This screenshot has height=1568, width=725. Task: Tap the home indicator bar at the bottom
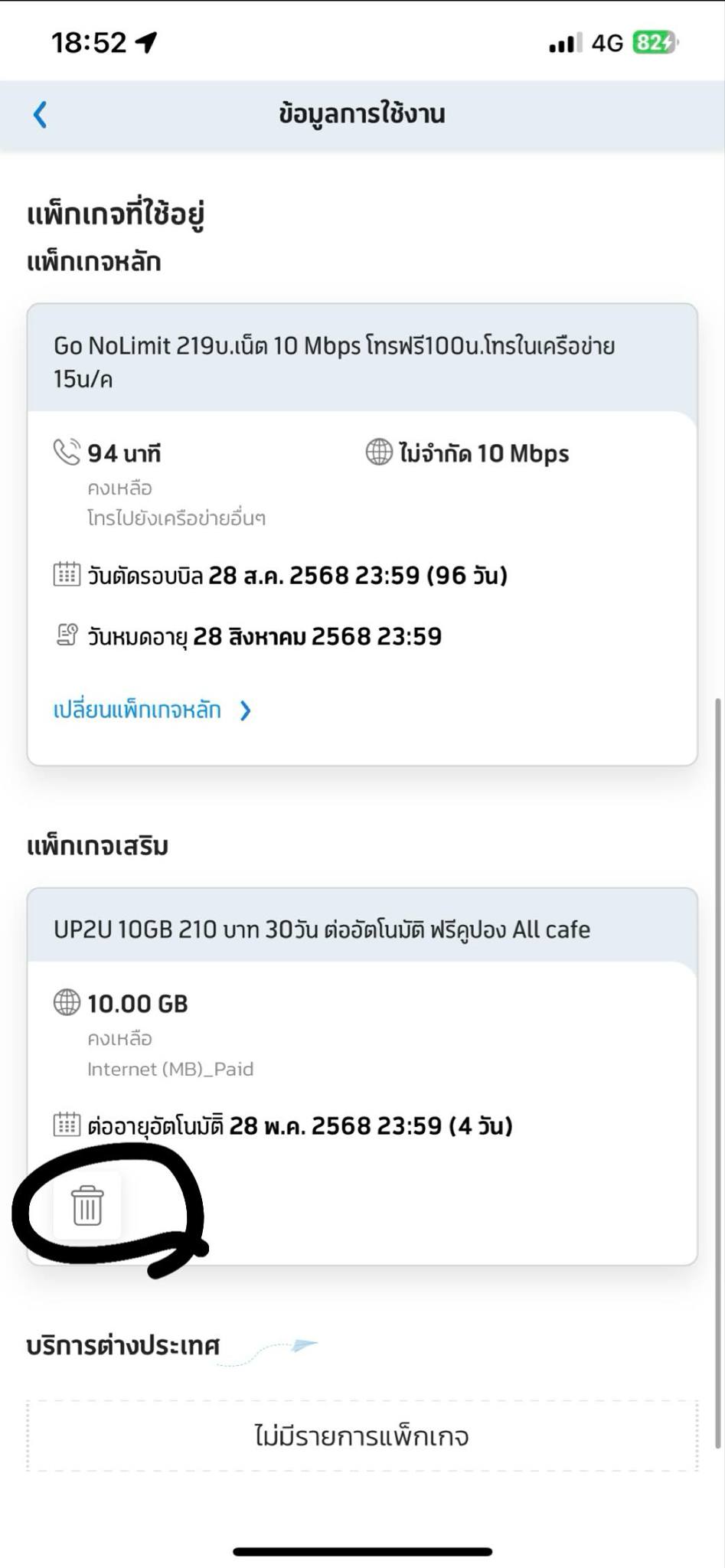click(362, 1551)
